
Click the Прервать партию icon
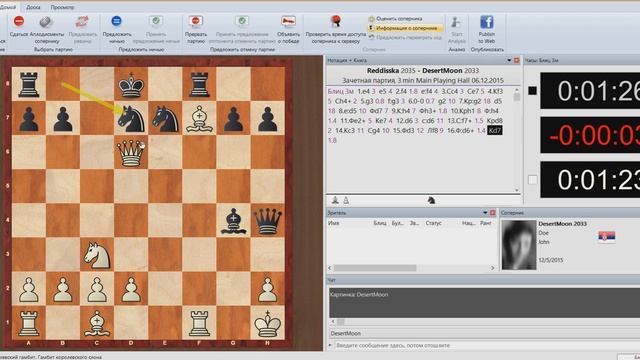click(x=196, y=21)
